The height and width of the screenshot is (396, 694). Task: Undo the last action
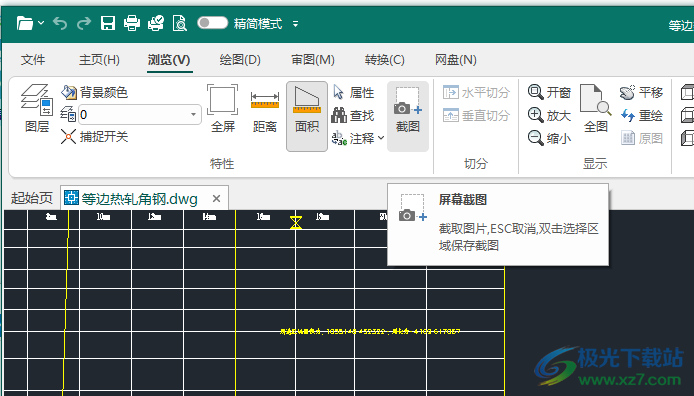pos(60,23)
